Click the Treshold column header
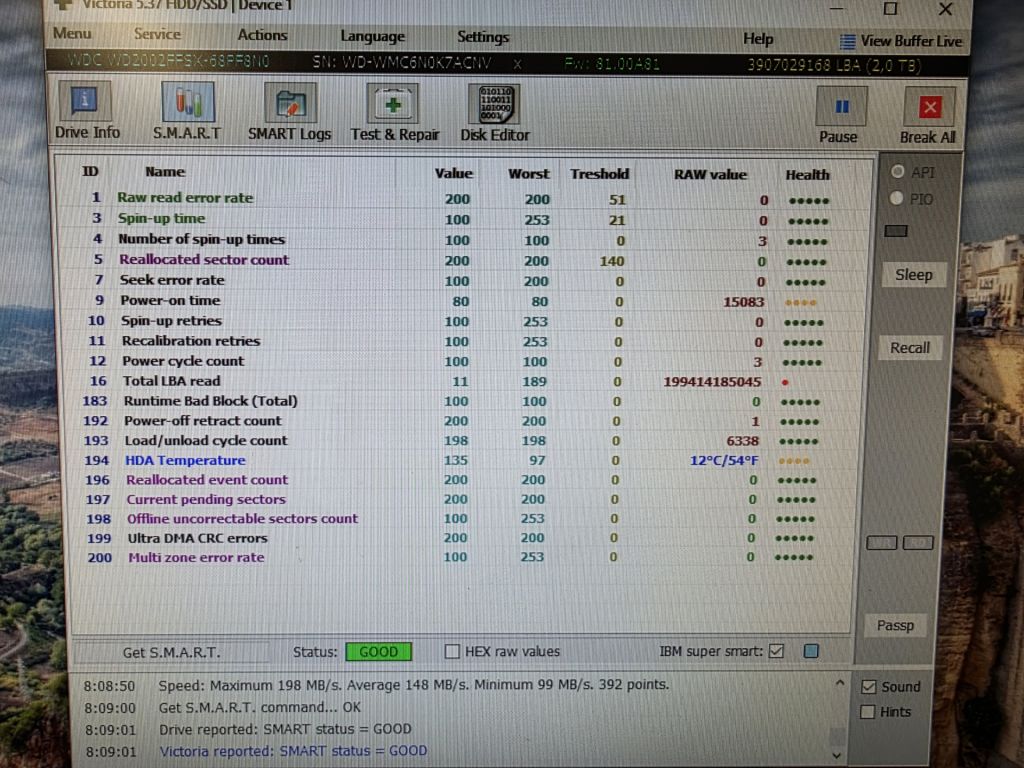Viewport: 1024px width, 768px height. [599, 174]
